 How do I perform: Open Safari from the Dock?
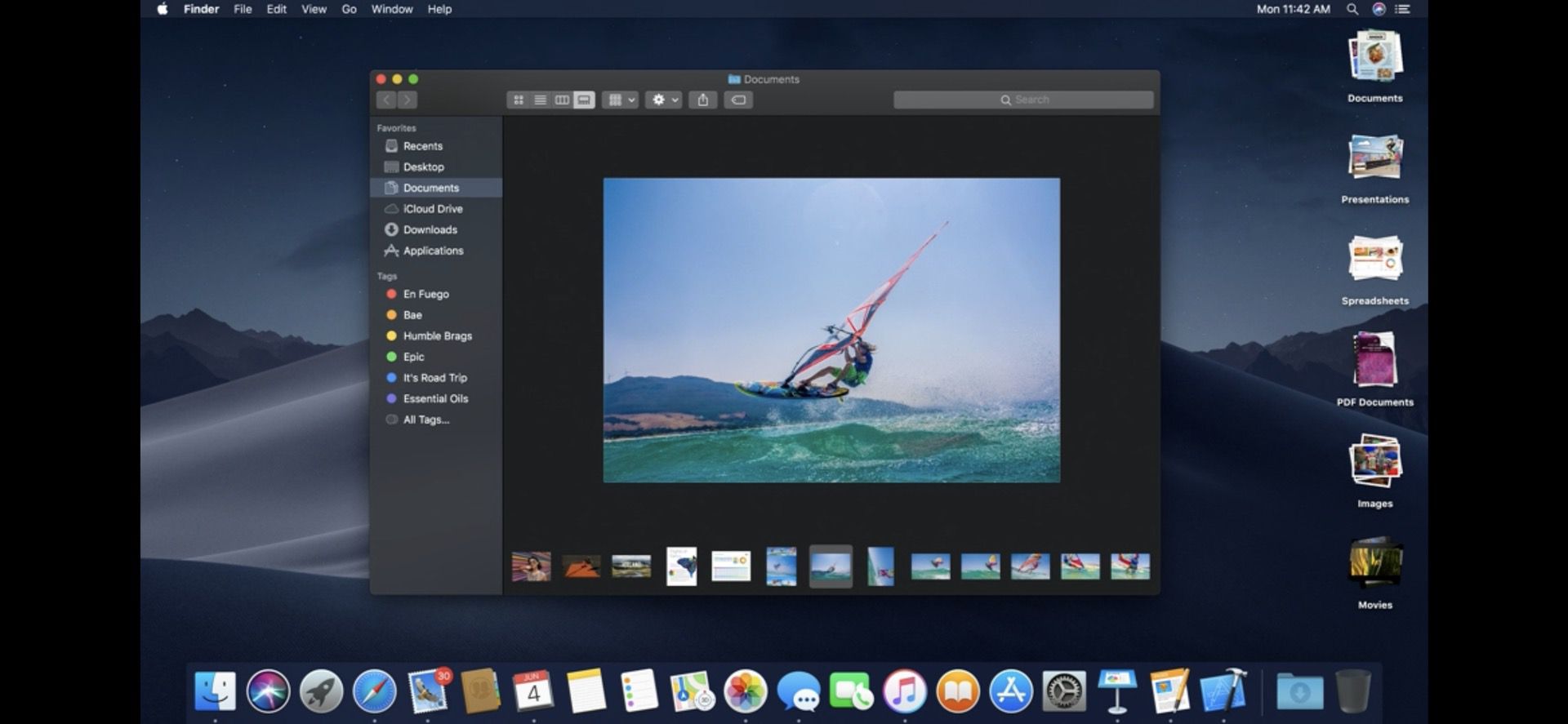(374, 691)
